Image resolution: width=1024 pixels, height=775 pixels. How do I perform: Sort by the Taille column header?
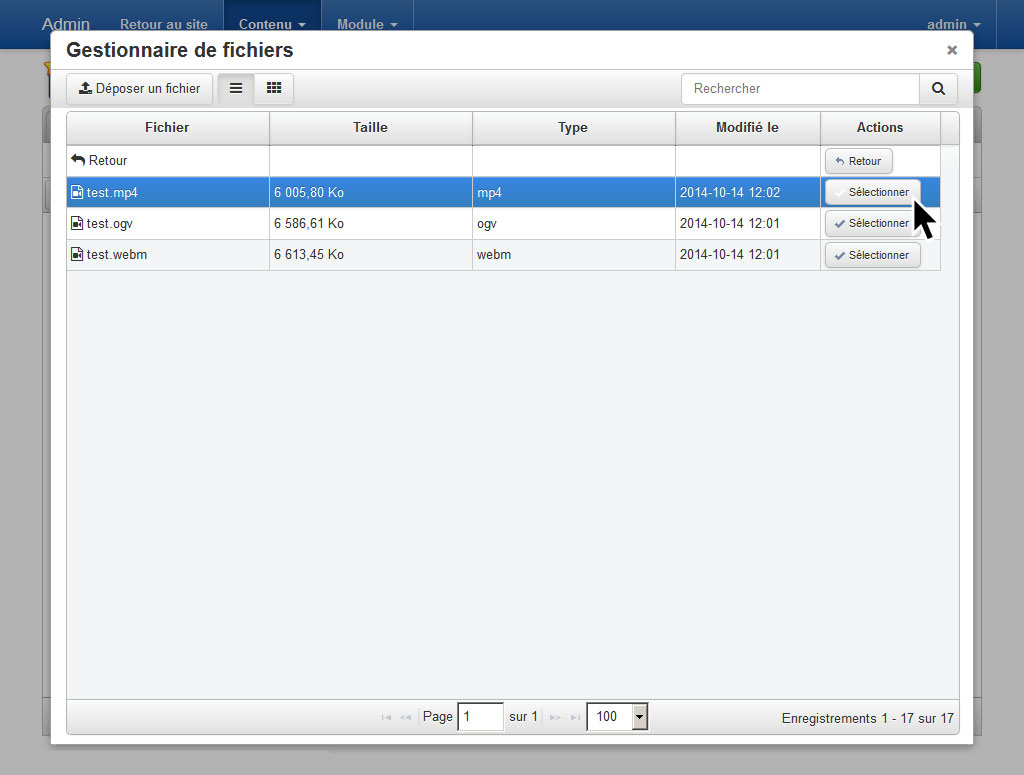pos(370,127)
